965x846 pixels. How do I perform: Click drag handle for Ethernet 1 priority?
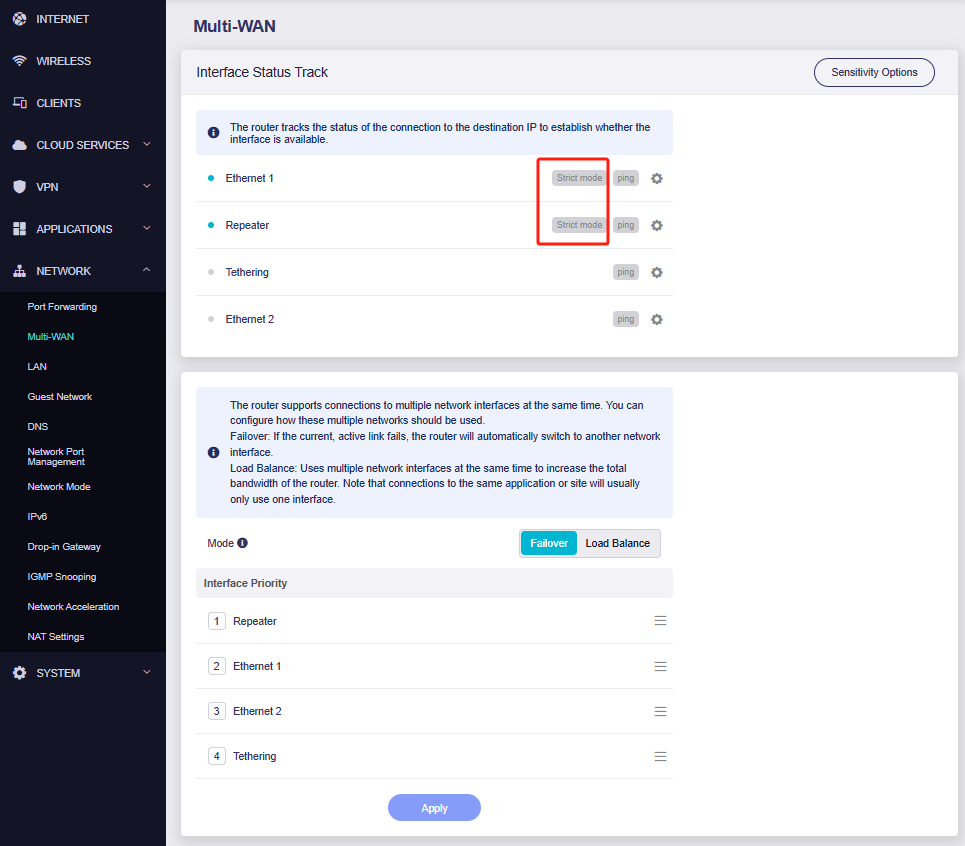coord(660,666)
